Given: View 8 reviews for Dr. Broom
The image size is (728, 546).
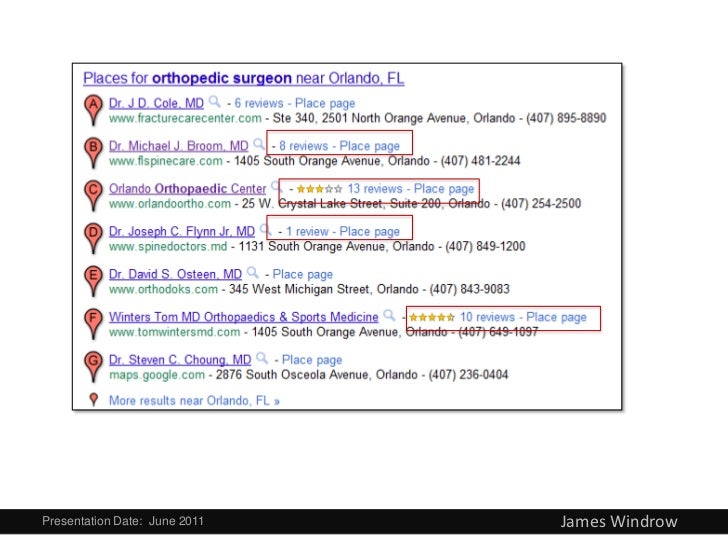Looking at the screenshot, I should point(304,146).
